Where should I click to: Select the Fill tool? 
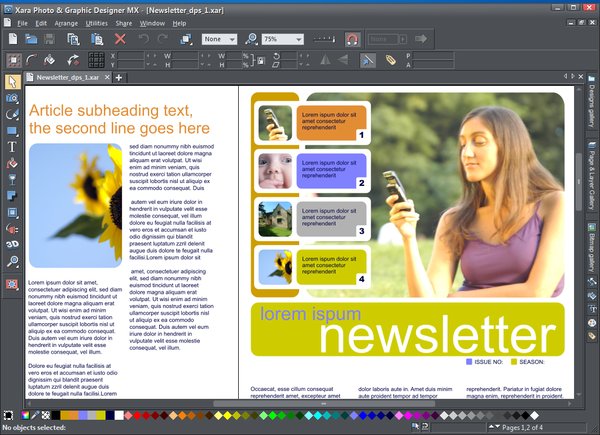[12, 163]
